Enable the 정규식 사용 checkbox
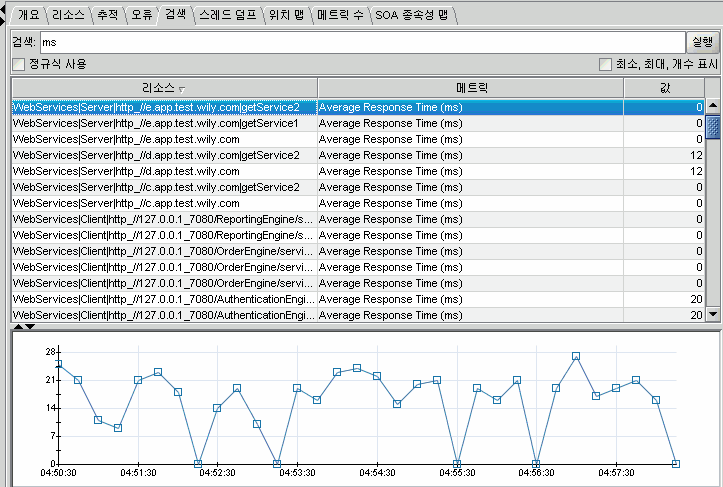The width and height of the screenshot is (723, 487). click(x=18, y=64)
